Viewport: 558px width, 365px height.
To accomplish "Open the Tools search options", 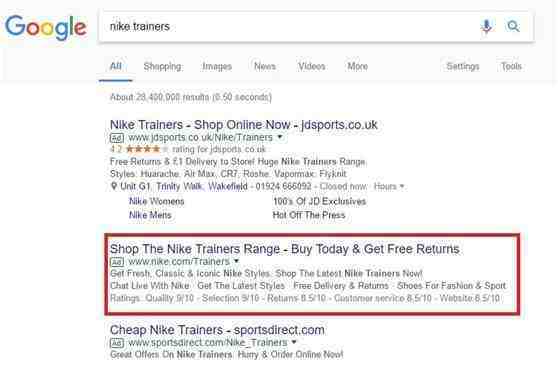I will 511,66.
